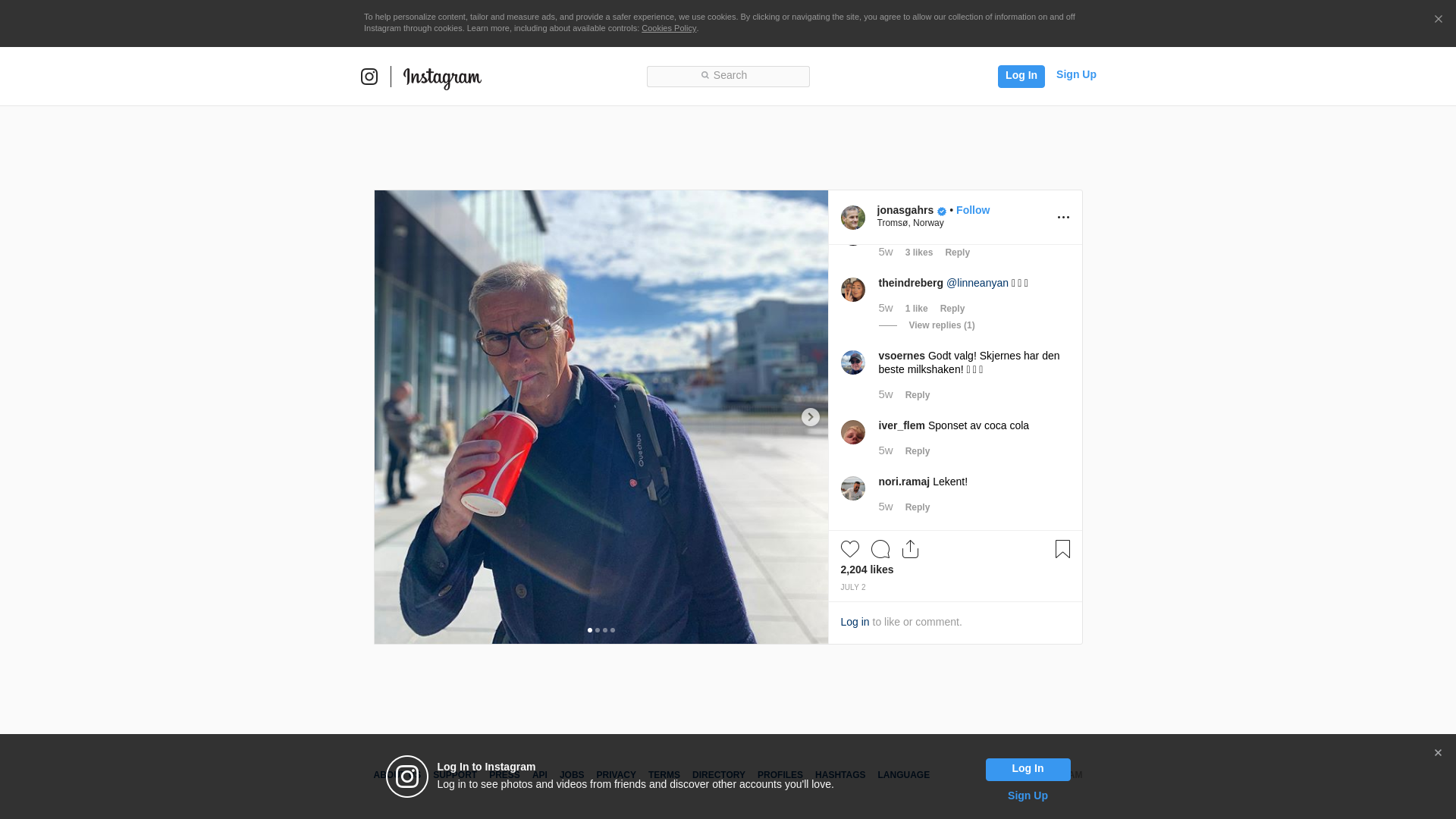The height and width of the screenshot is (819, 1456).
Task: Open the PRIVACY footer link
Action: coord(616,775)
